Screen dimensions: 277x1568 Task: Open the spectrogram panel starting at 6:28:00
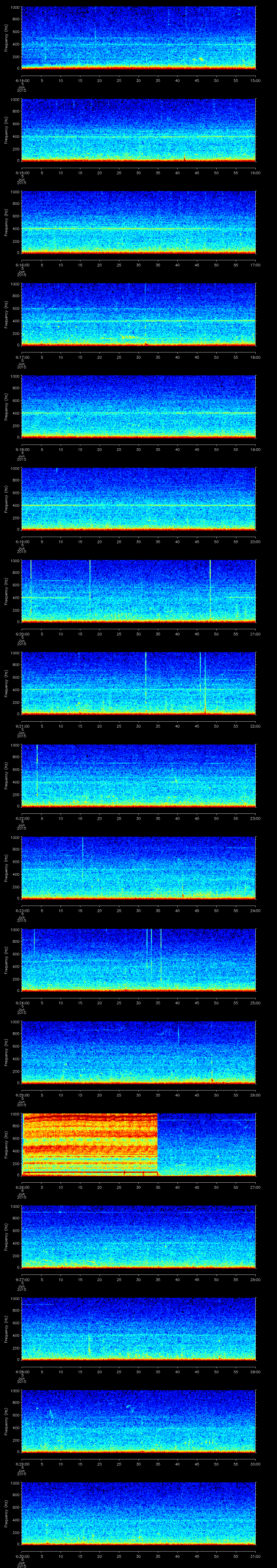tap(139, 1329)
